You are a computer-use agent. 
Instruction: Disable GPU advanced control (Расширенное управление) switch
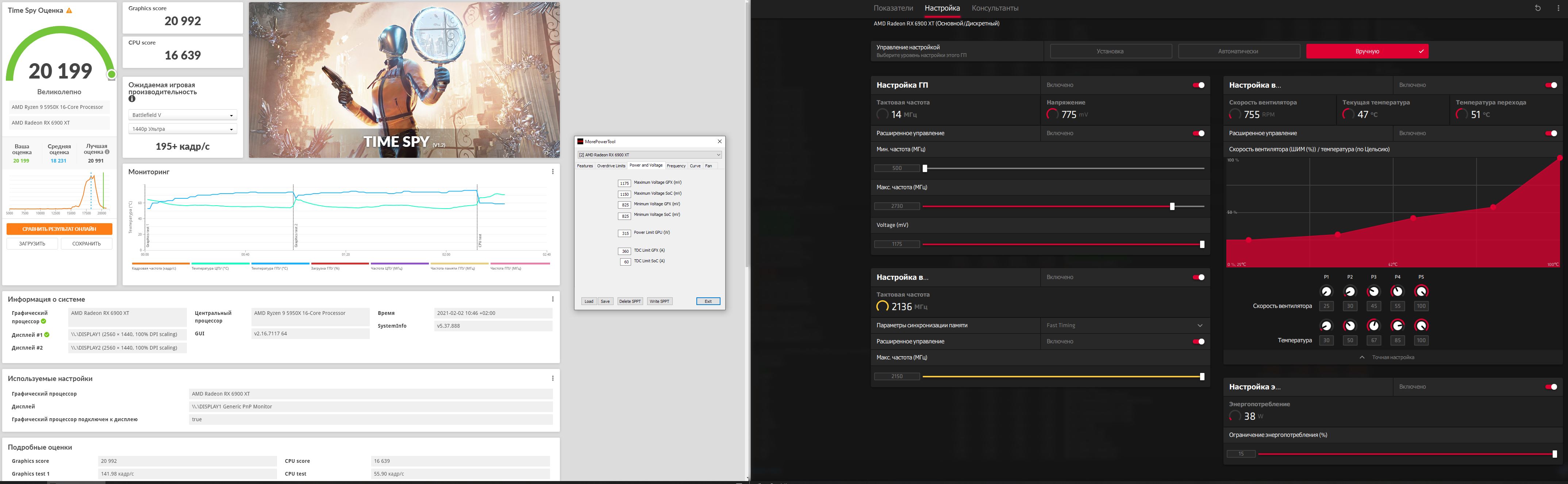[x=1199, y=133]
